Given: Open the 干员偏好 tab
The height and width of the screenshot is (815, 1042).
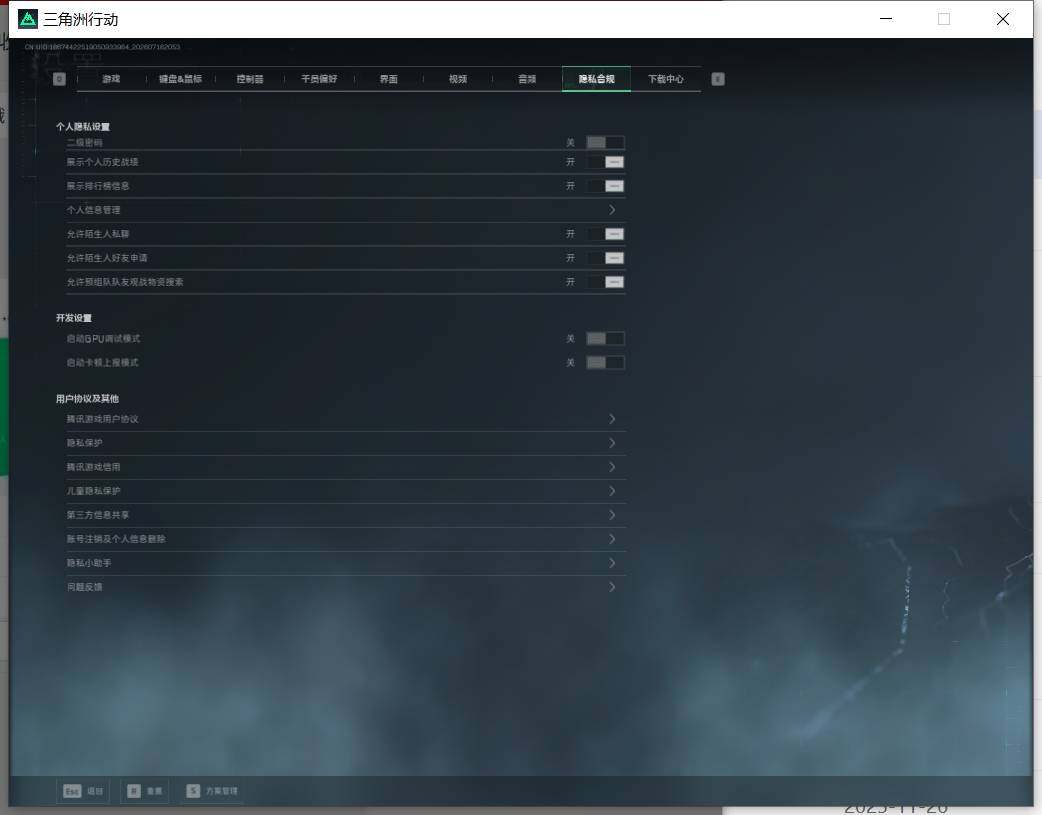Looking at the screenshot, I should point(319,79).
